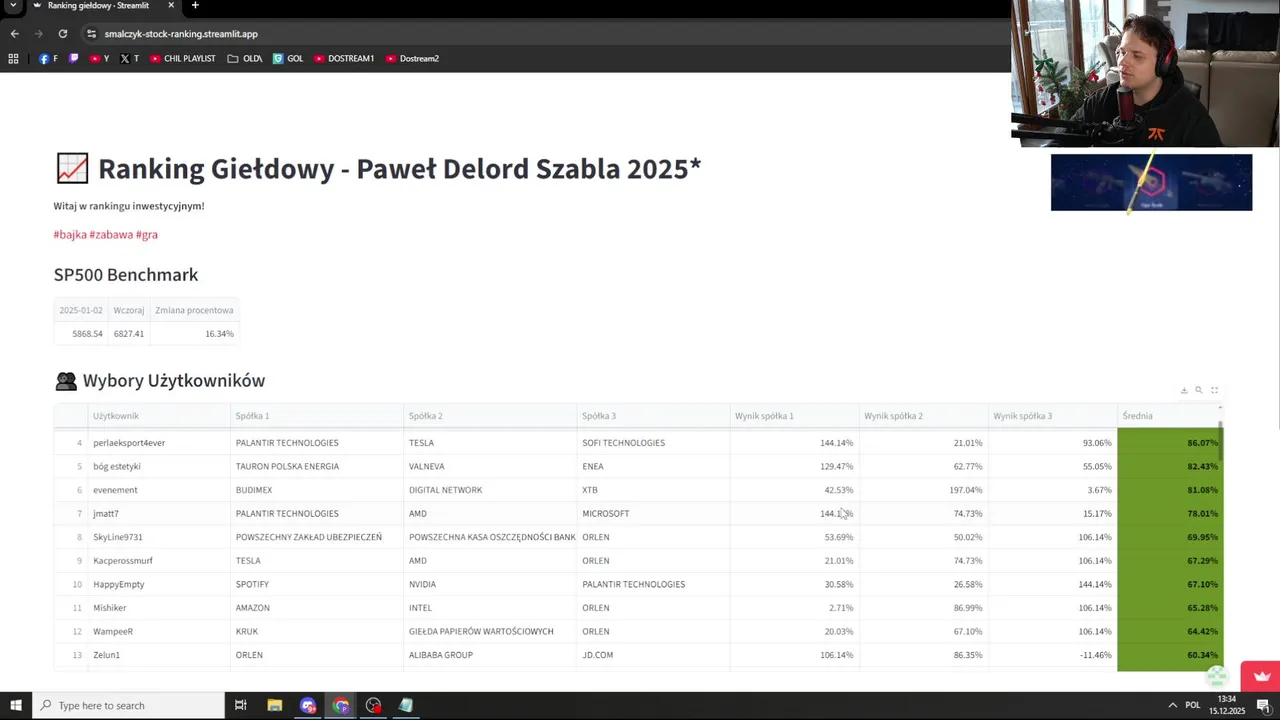This screenshot has height=720, width=1280.
Task: Click the DIGITAL NETWORK cell
Action: tap(490, 490)
